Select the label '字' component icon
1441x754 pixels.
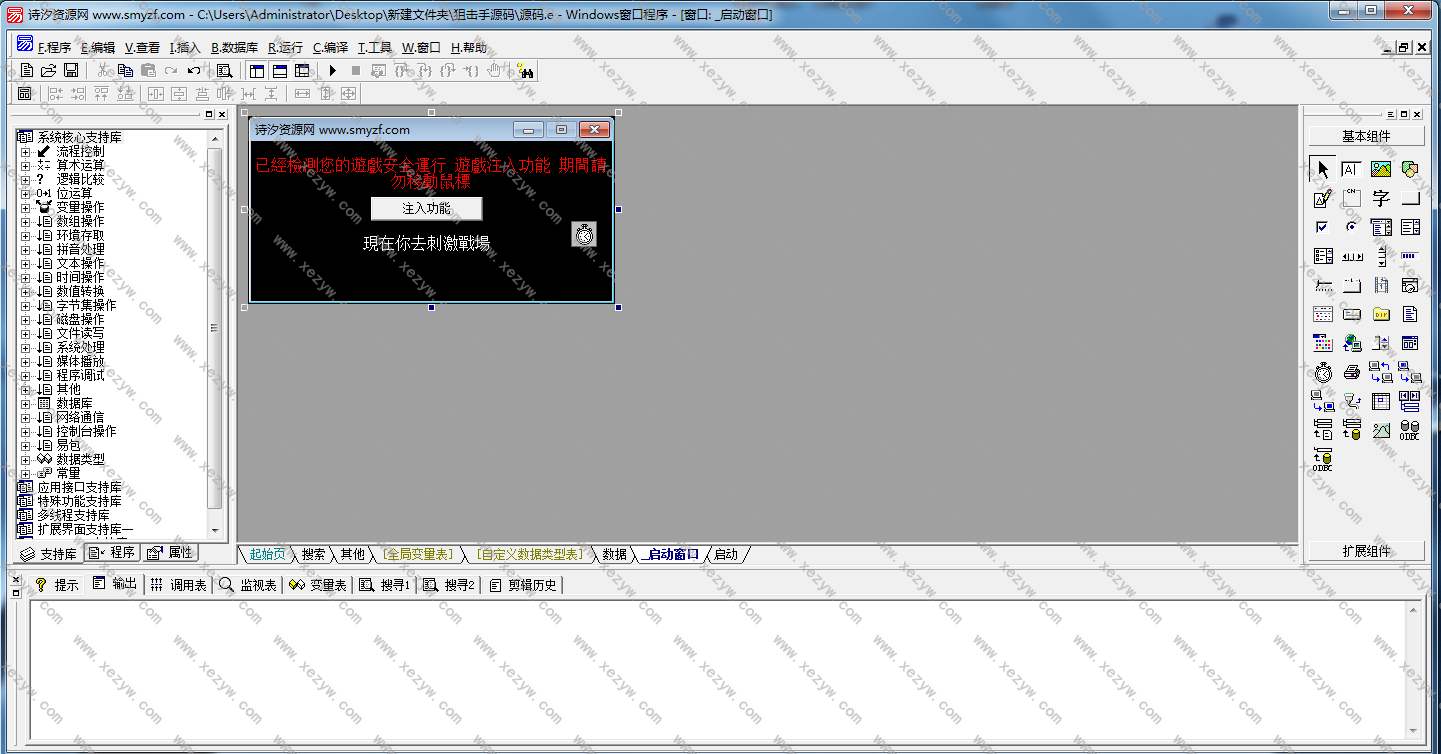coord(1381,199)
